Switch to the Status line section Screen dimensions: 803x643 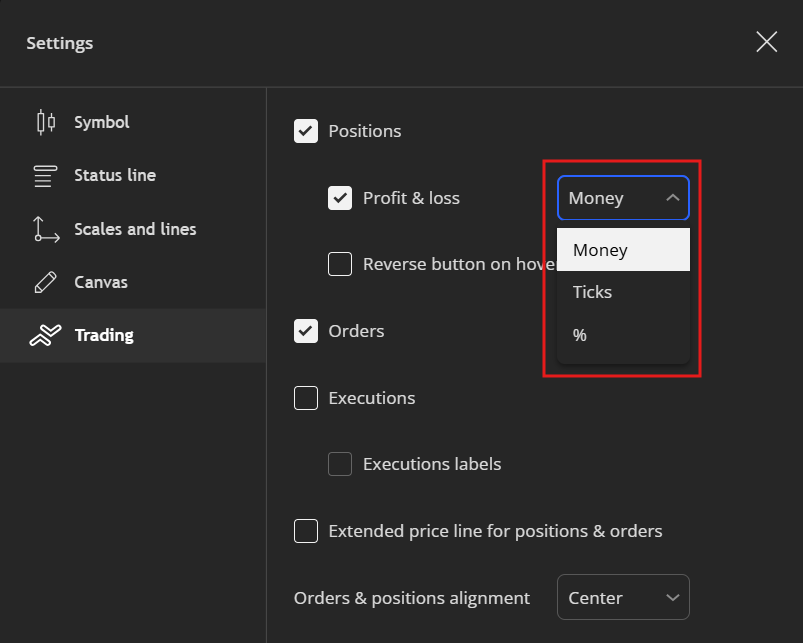click(114, 175)
